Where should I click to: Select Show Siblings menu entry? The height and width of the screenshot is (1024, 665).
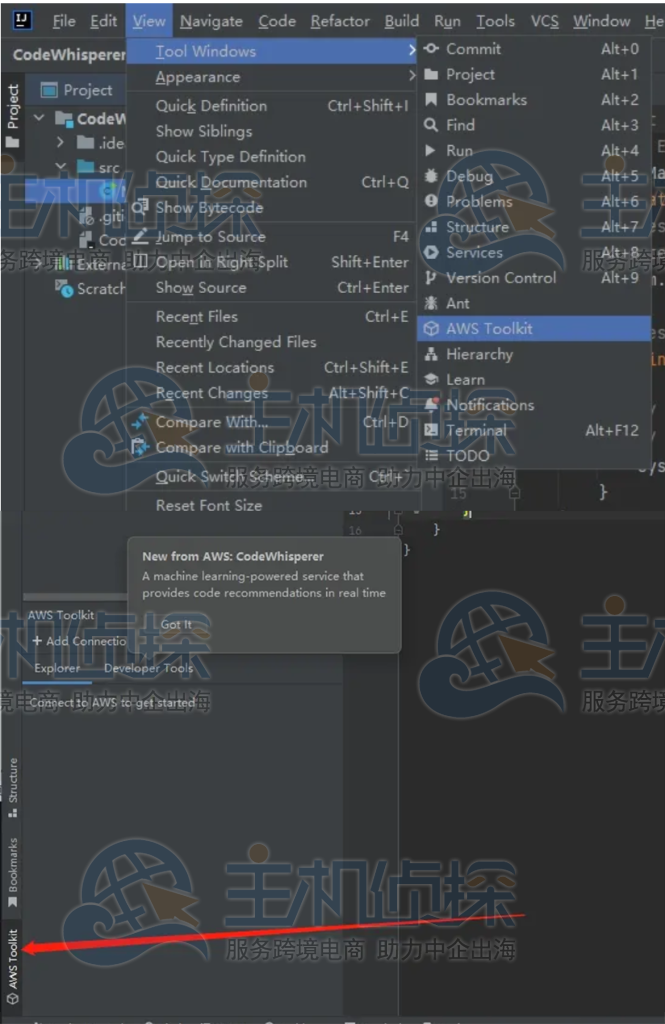click(271, 131)
